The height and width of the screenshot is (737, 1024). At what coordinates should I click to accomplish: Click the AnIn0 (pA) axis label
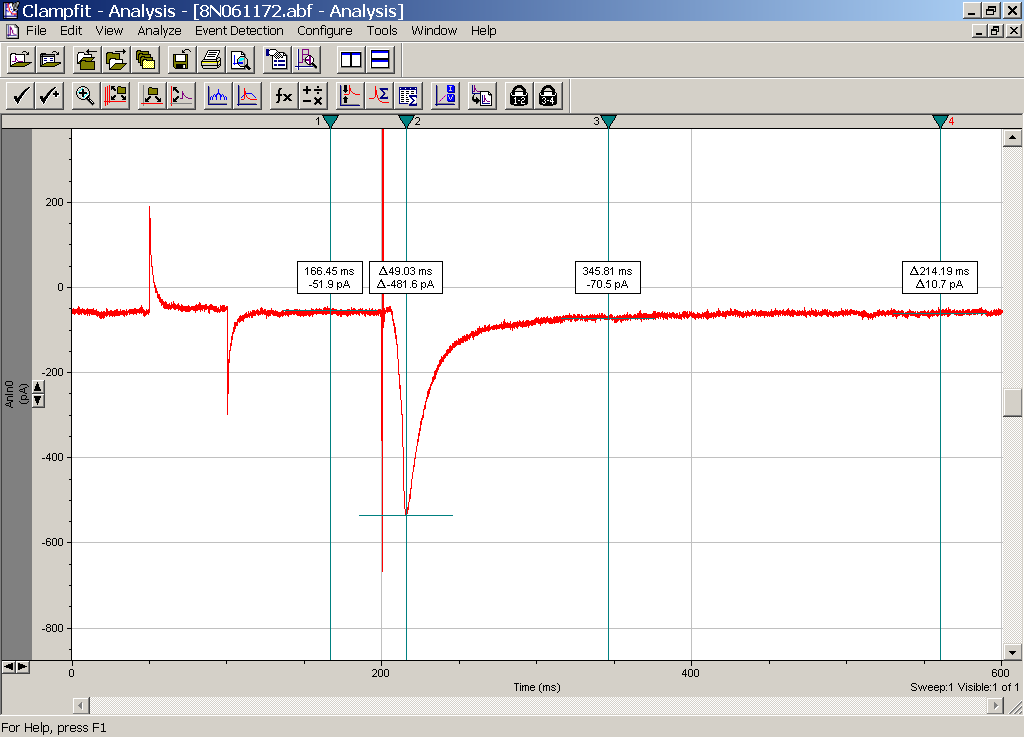pyautogui.click(x=16, y=394)
